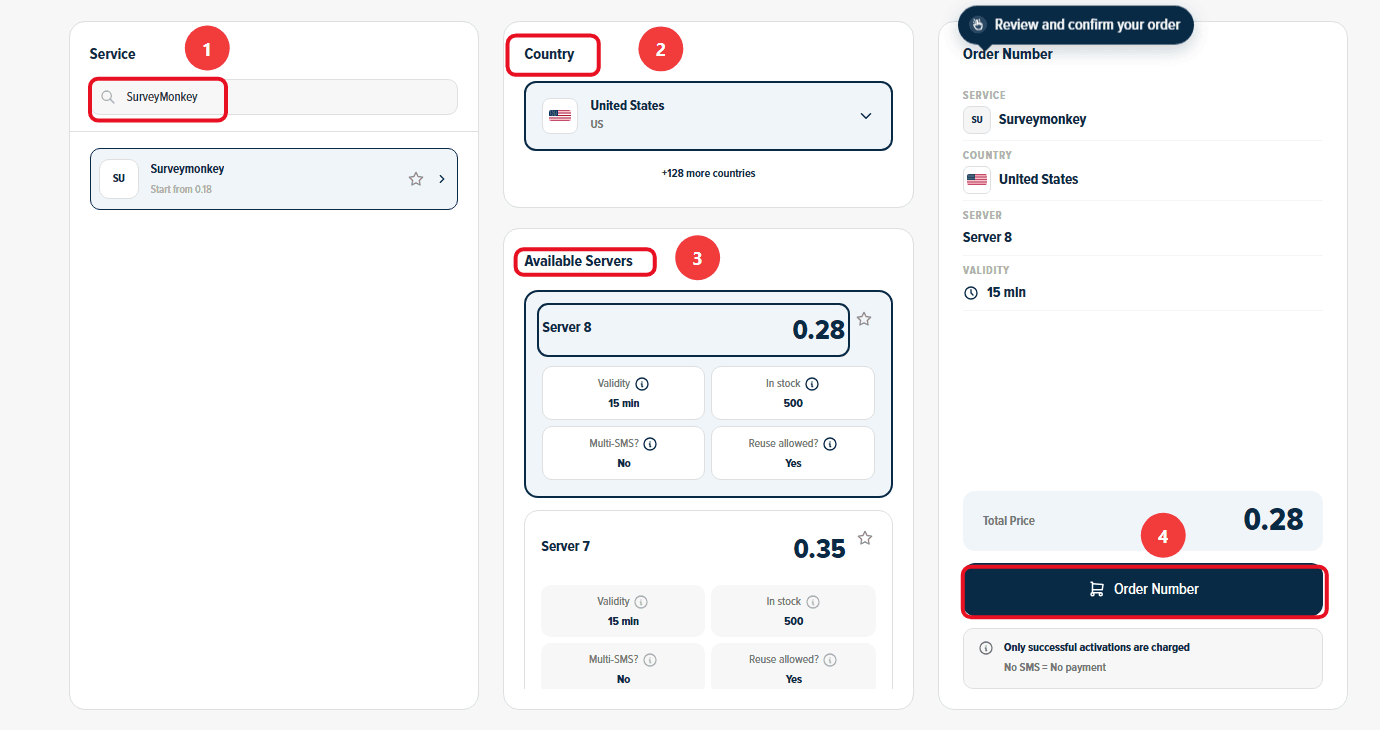Viewport: 1380px width, 730px height.
Task: Click info icon beside successful activations notice
Action: click(x=986, y=648)
